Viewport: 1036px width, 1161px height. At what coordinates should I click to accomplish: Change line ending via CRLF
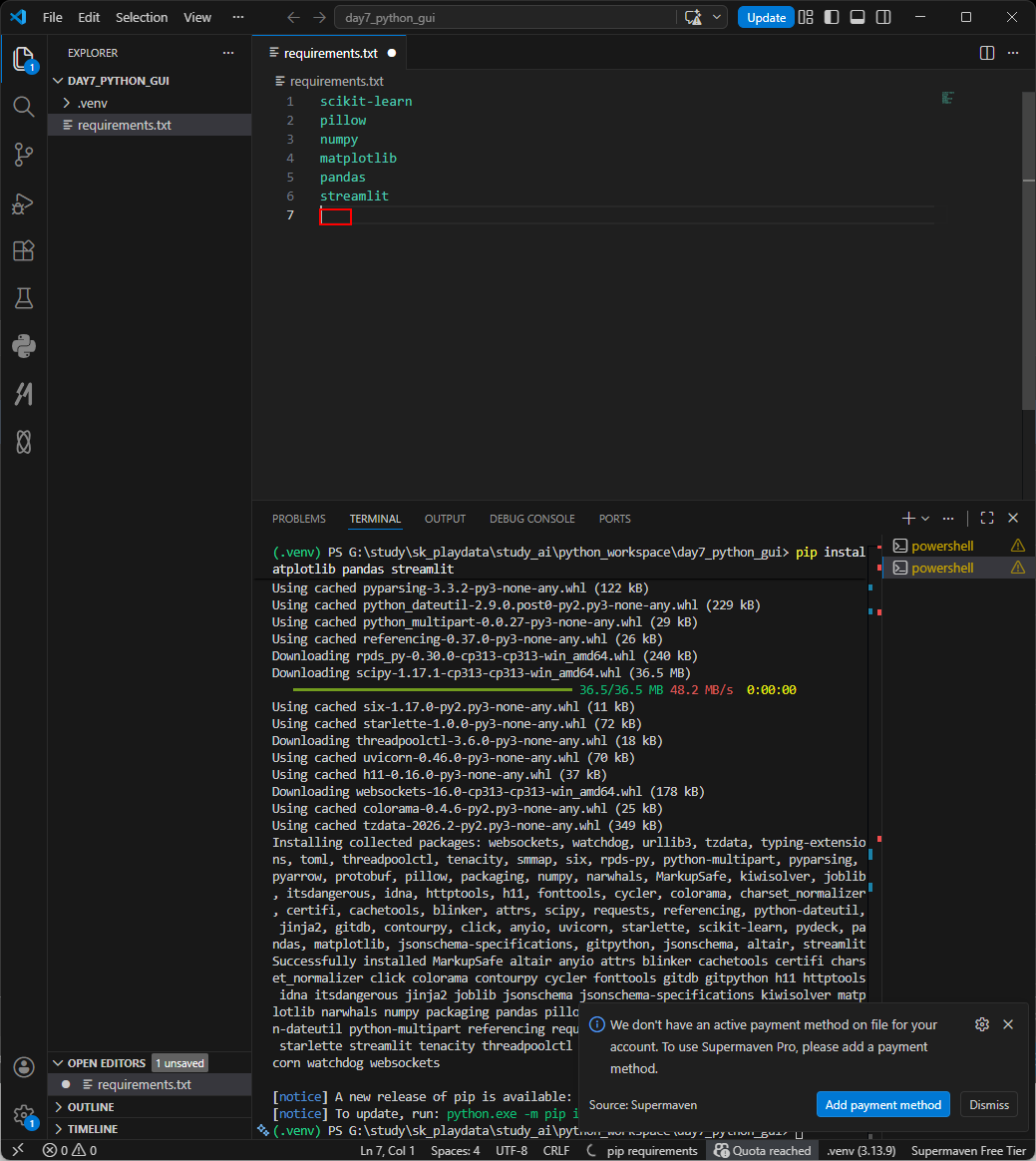click(x=555, y=1151)
